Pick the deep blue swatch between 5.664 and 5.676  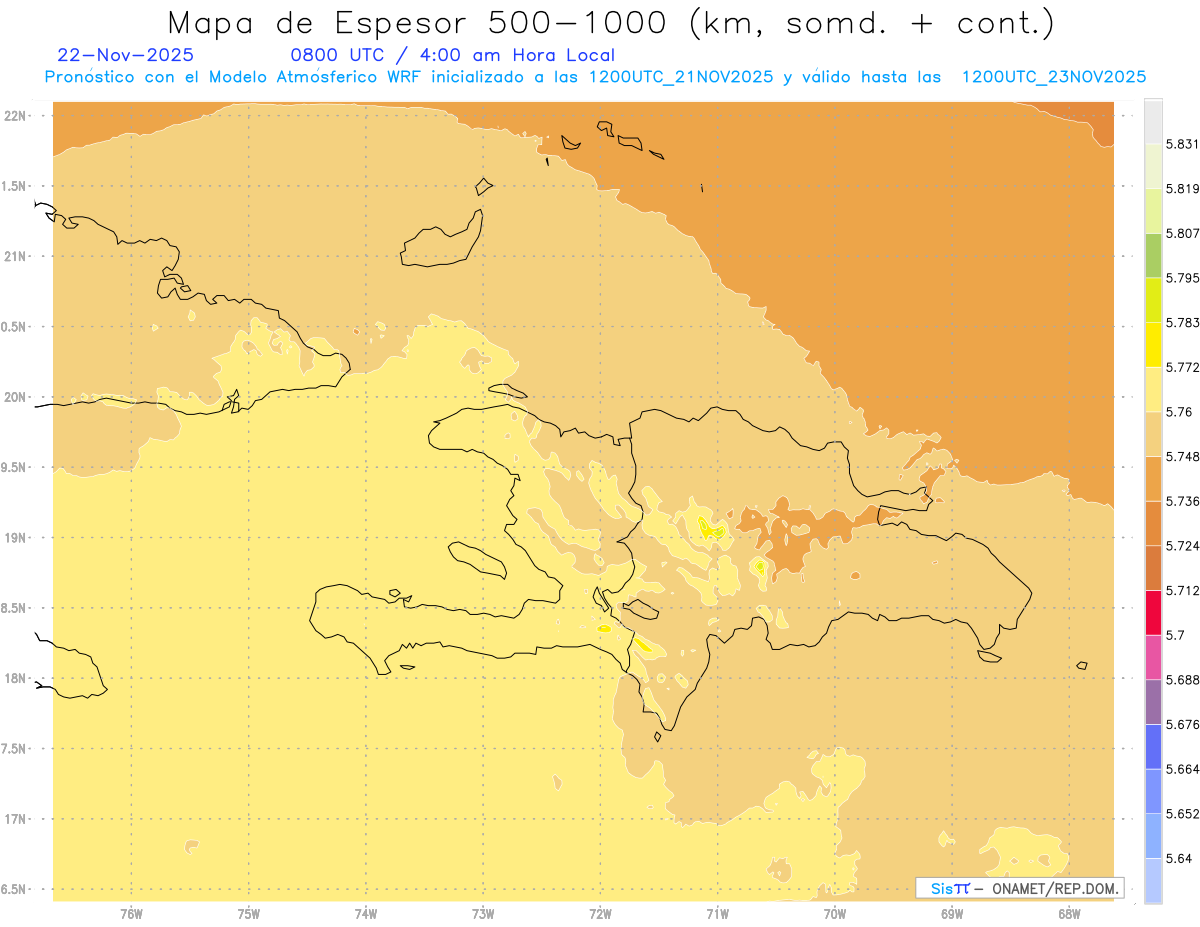[x=1153, y=747]
